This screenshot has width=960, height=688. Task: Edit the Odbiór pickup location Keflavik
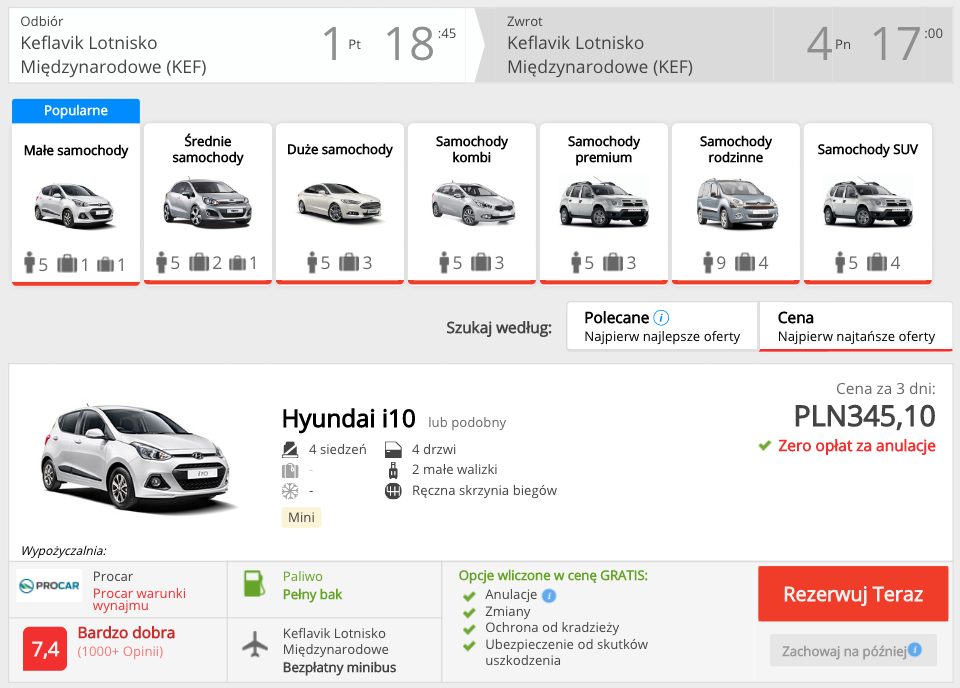(113, 54)
